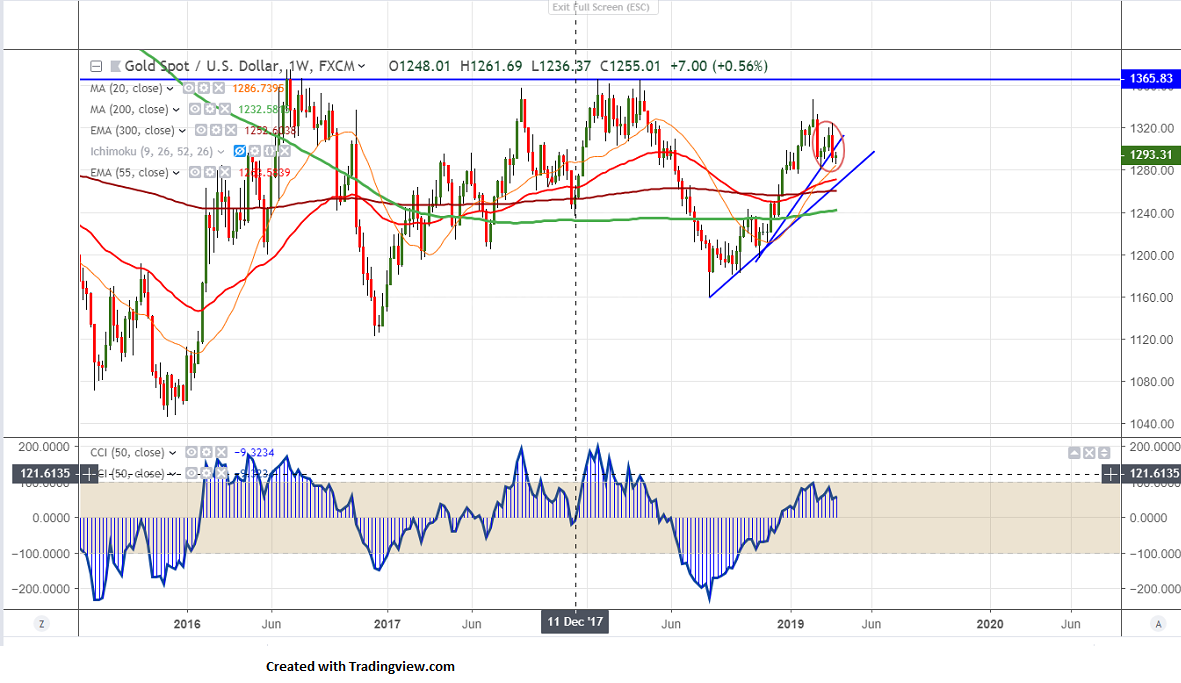The height and width of the screenshot is (683, 1181).
Task: Remove MA (20, close) indicator with X
Action: coord(218,88)
